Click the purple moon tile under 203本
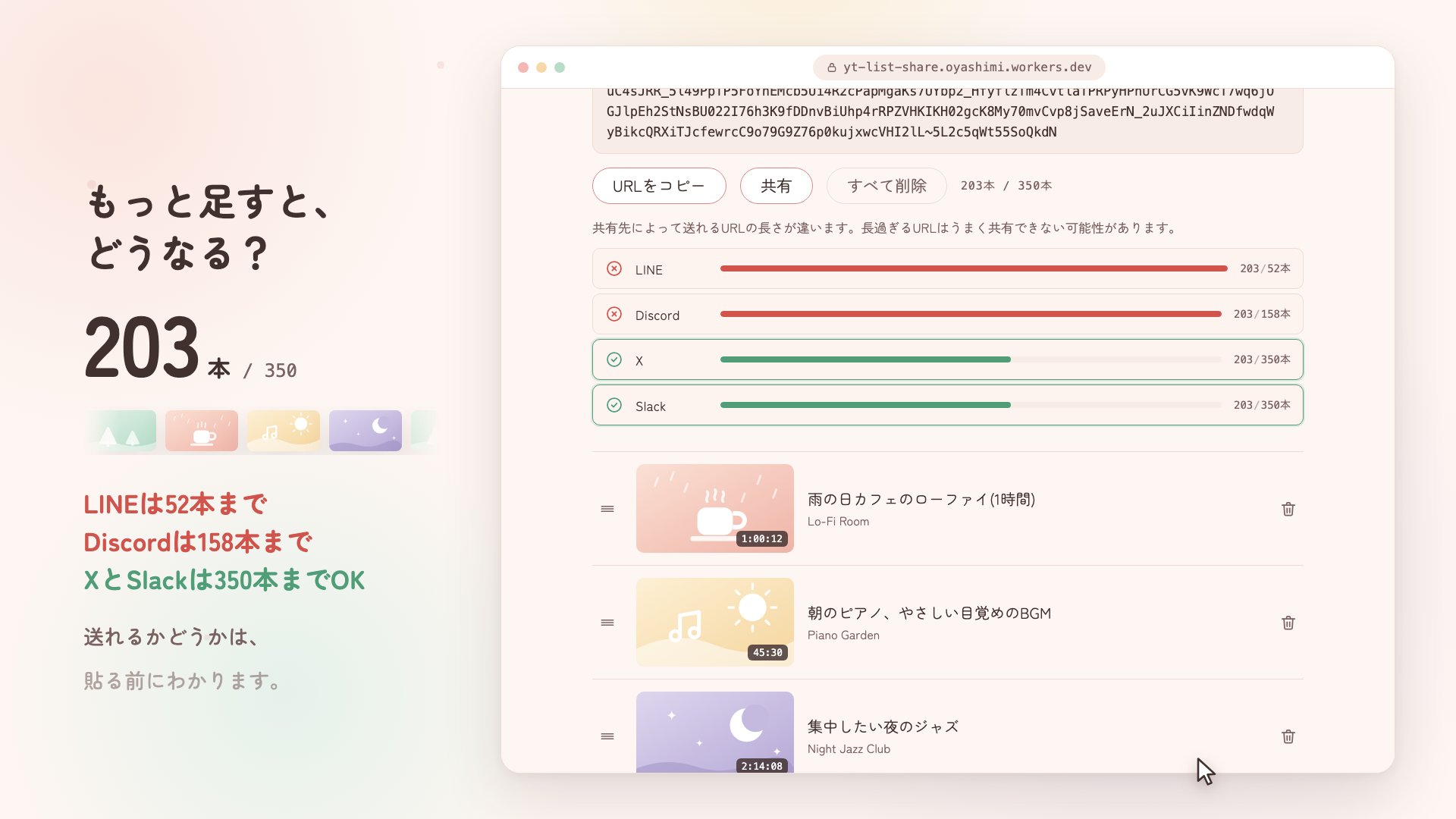 pyautogui.click(x=366, y=431)
